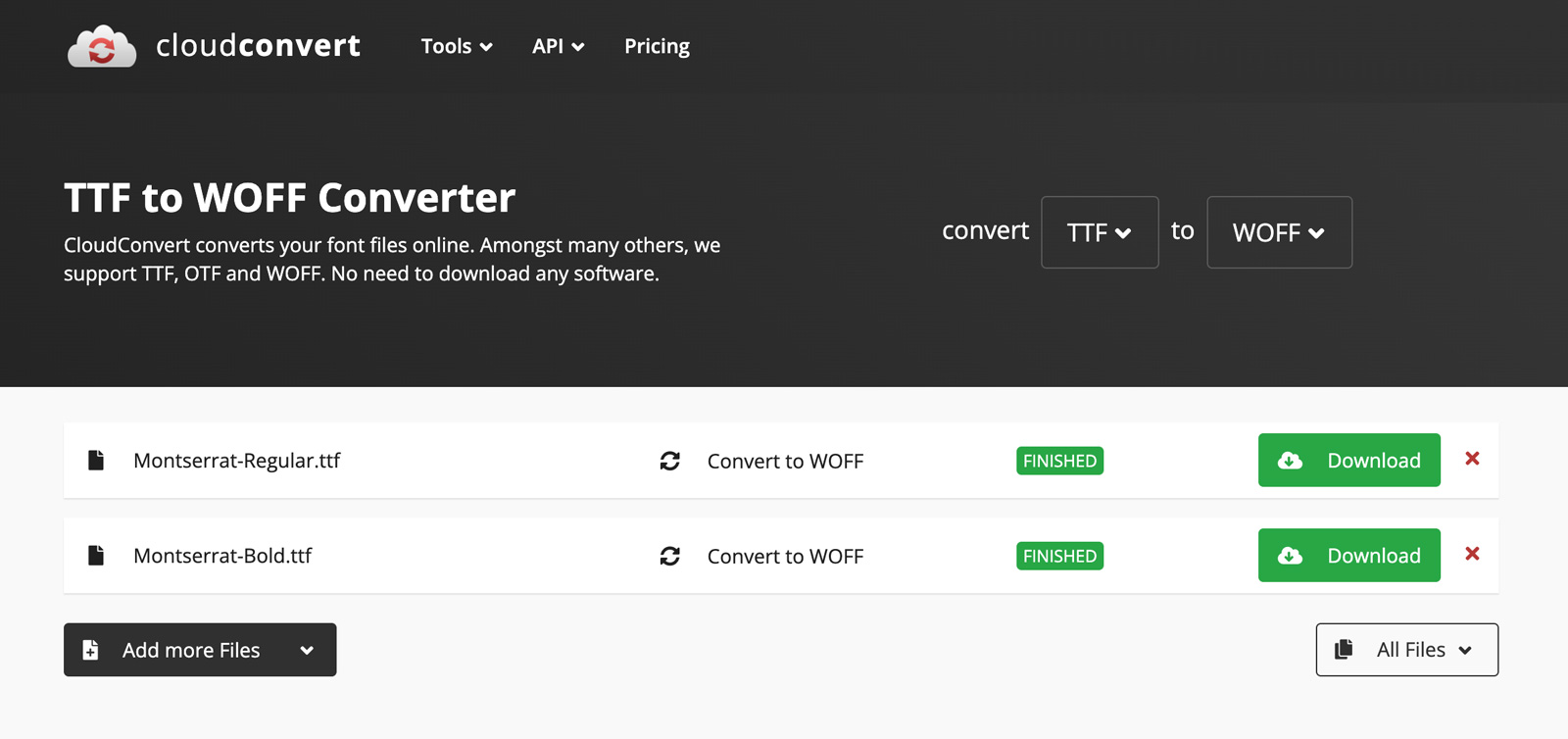Image resolution: width=1568 pixels, height=739 pixels.
Task: Expand the Add more Files chevron
Action: click(307, 650)
